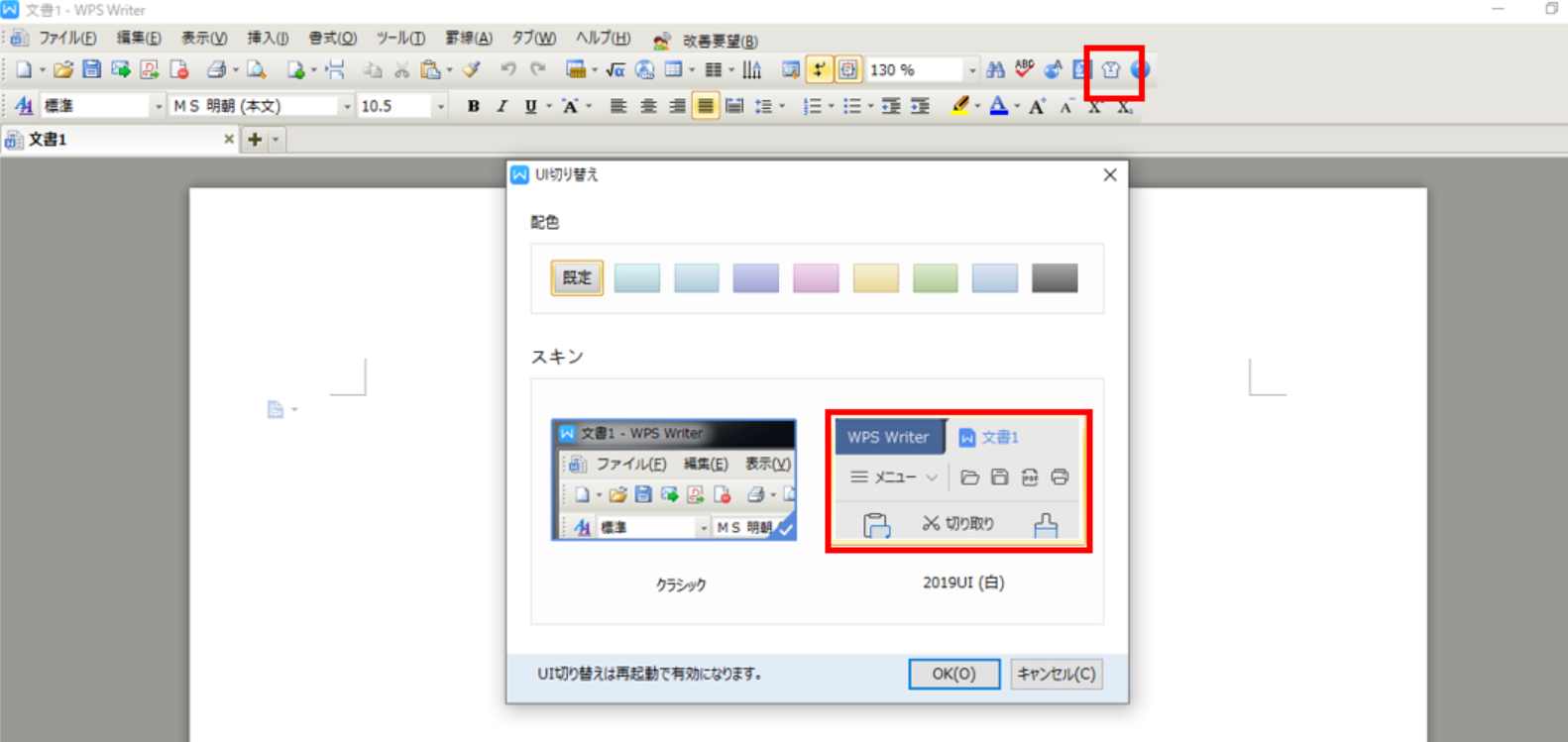Confirm the dialog with OK(O)
Viewport: 1568px width, 742px height.
point(953,674)
